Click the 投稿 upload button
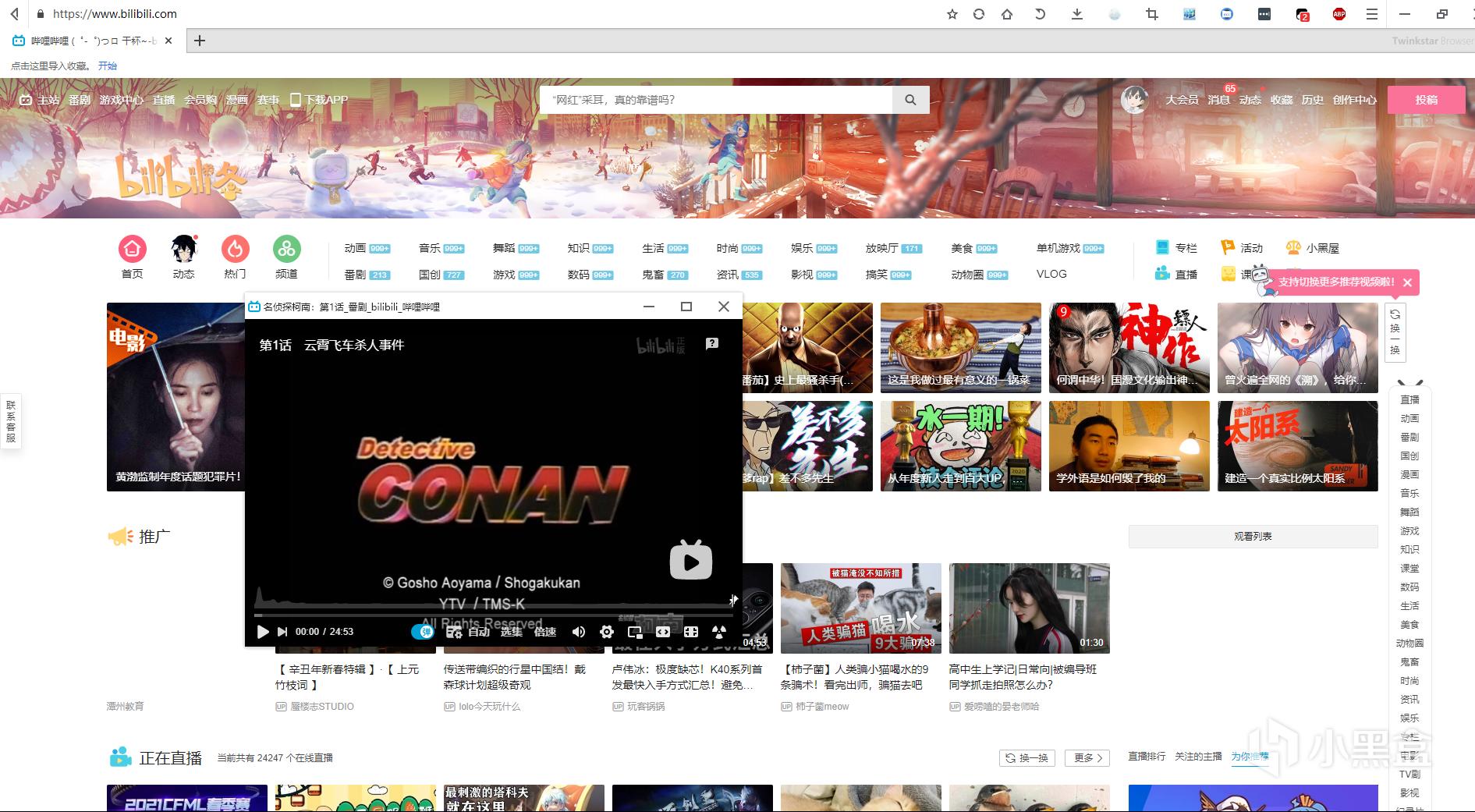Screen dimensions: 1475x812 click(x=1427, y=100)
